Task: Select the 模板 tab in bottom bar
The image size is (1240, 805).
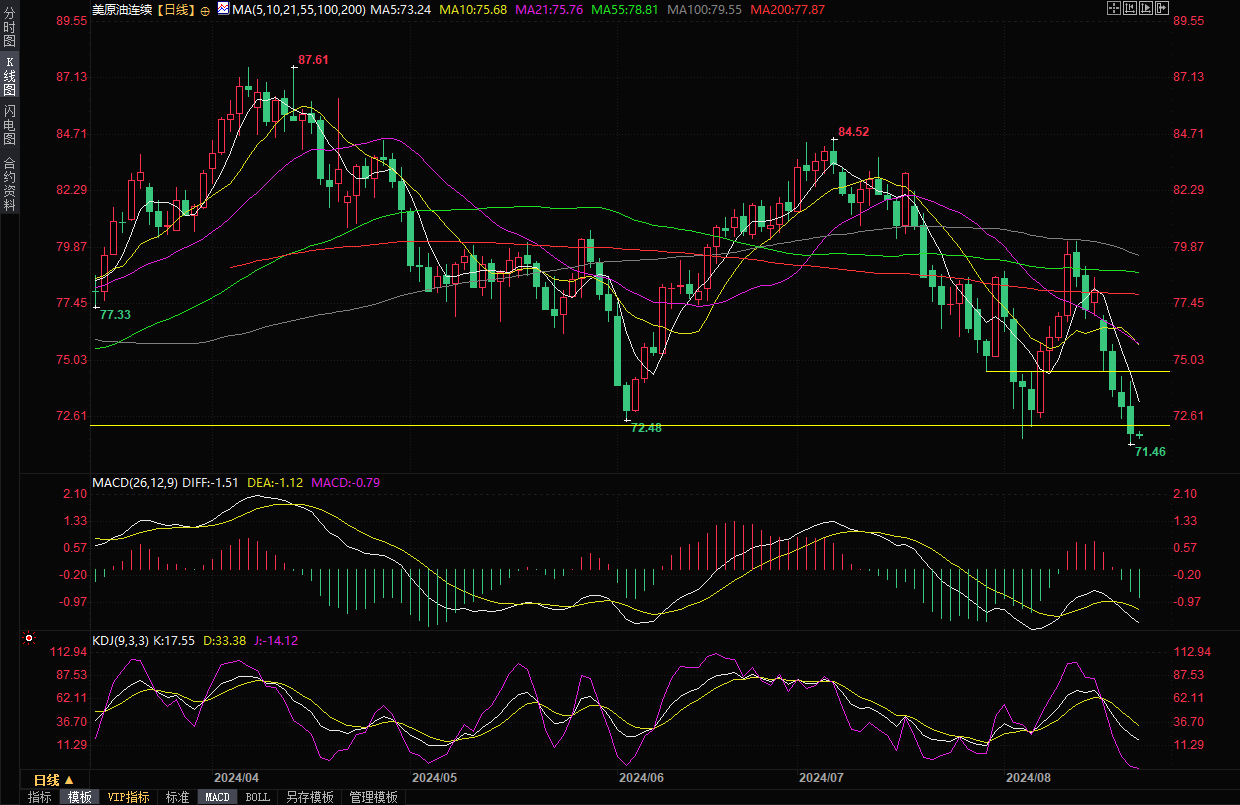Action: tap(79, 797)
